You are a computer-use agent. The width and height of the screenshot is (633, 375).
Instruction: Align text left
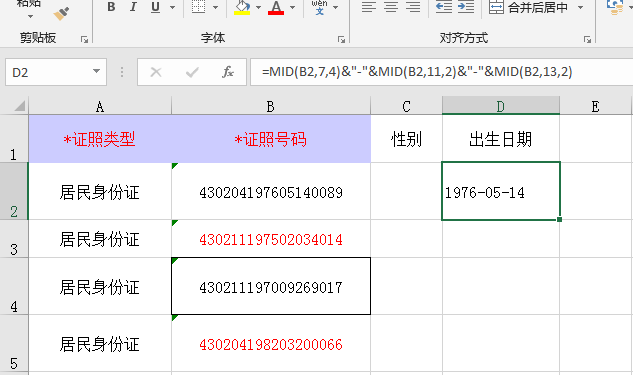tap(369, 7)
